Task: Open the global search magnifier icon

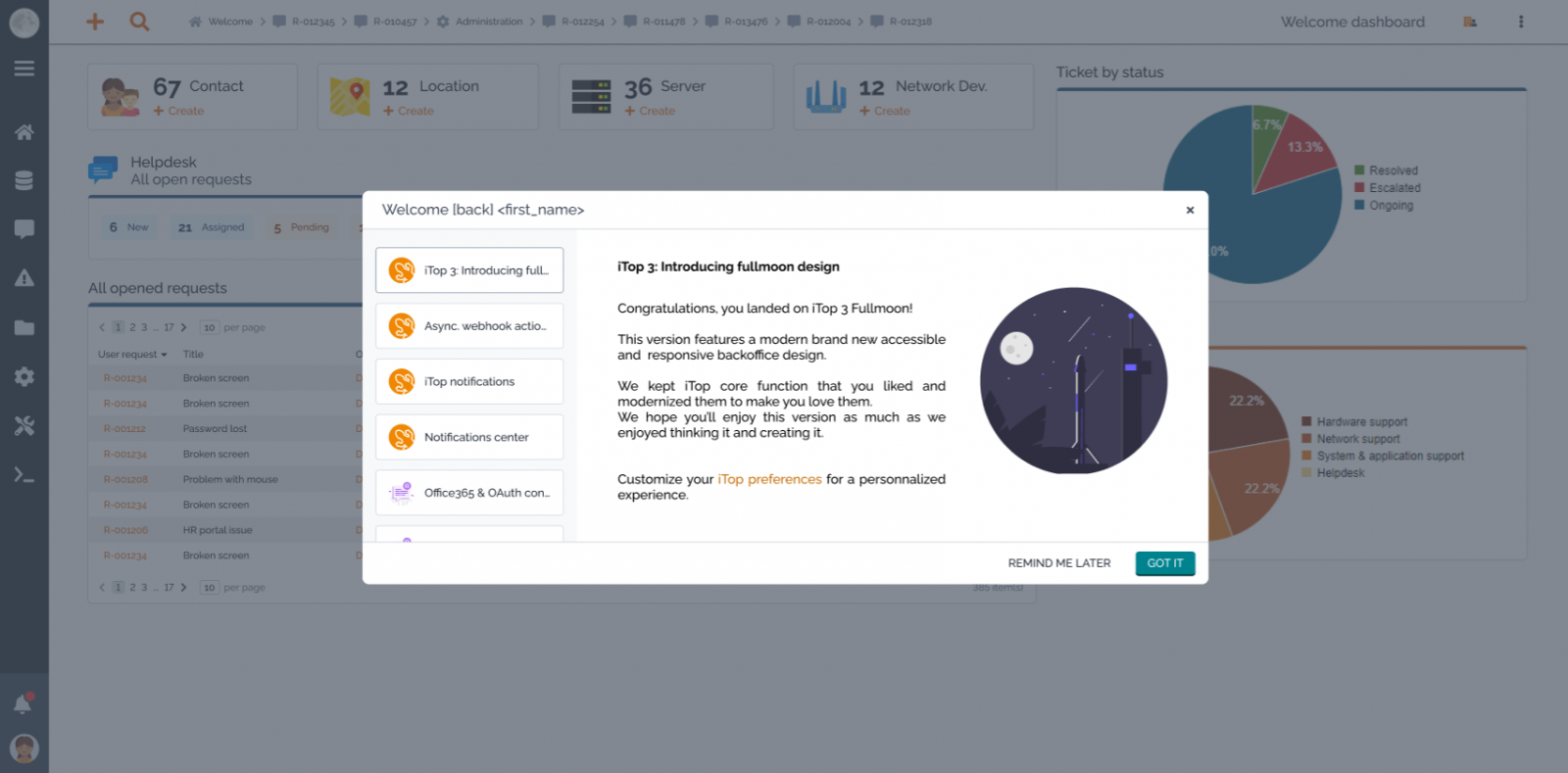Action: click(x=140, y=22)
